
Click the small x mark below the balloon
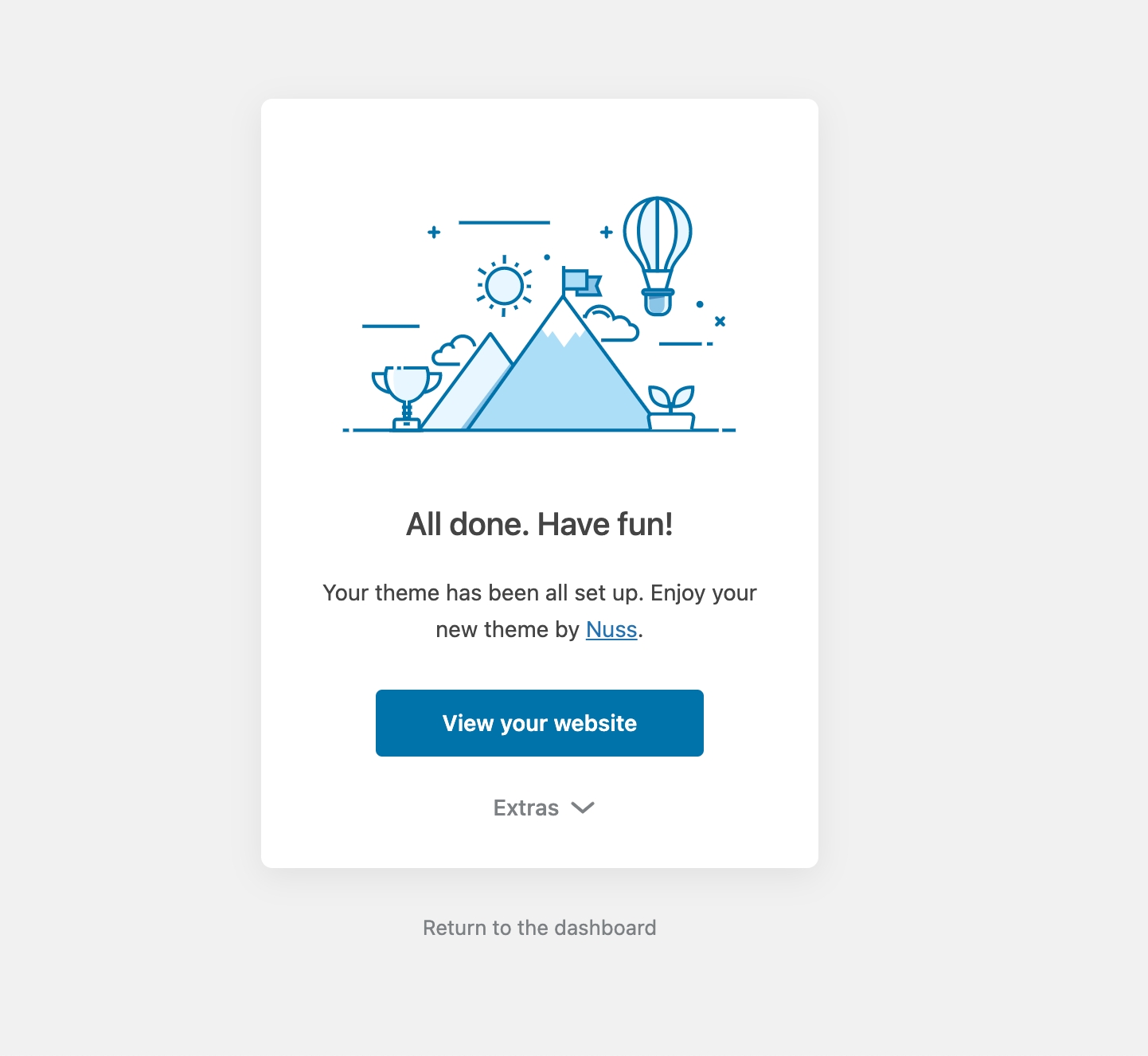coord(720,321)
